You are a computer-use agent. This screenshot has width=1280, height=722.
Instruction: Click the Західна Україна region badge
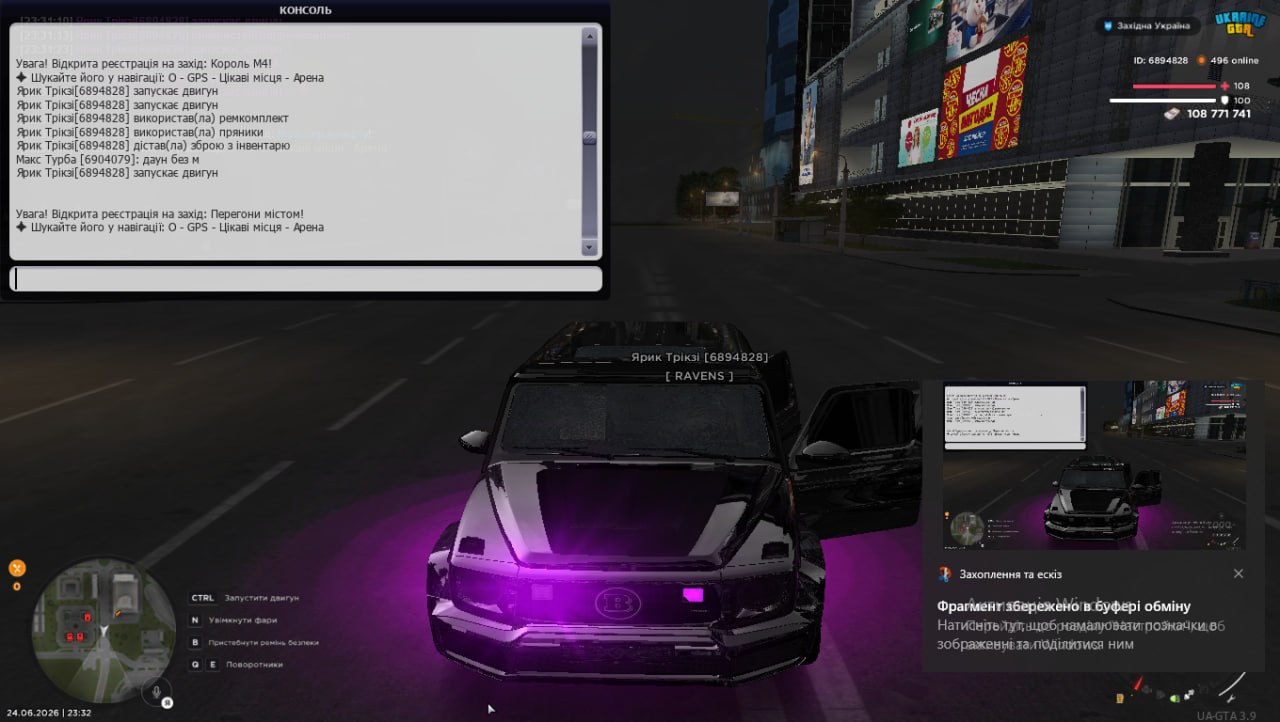point(1146,26)
